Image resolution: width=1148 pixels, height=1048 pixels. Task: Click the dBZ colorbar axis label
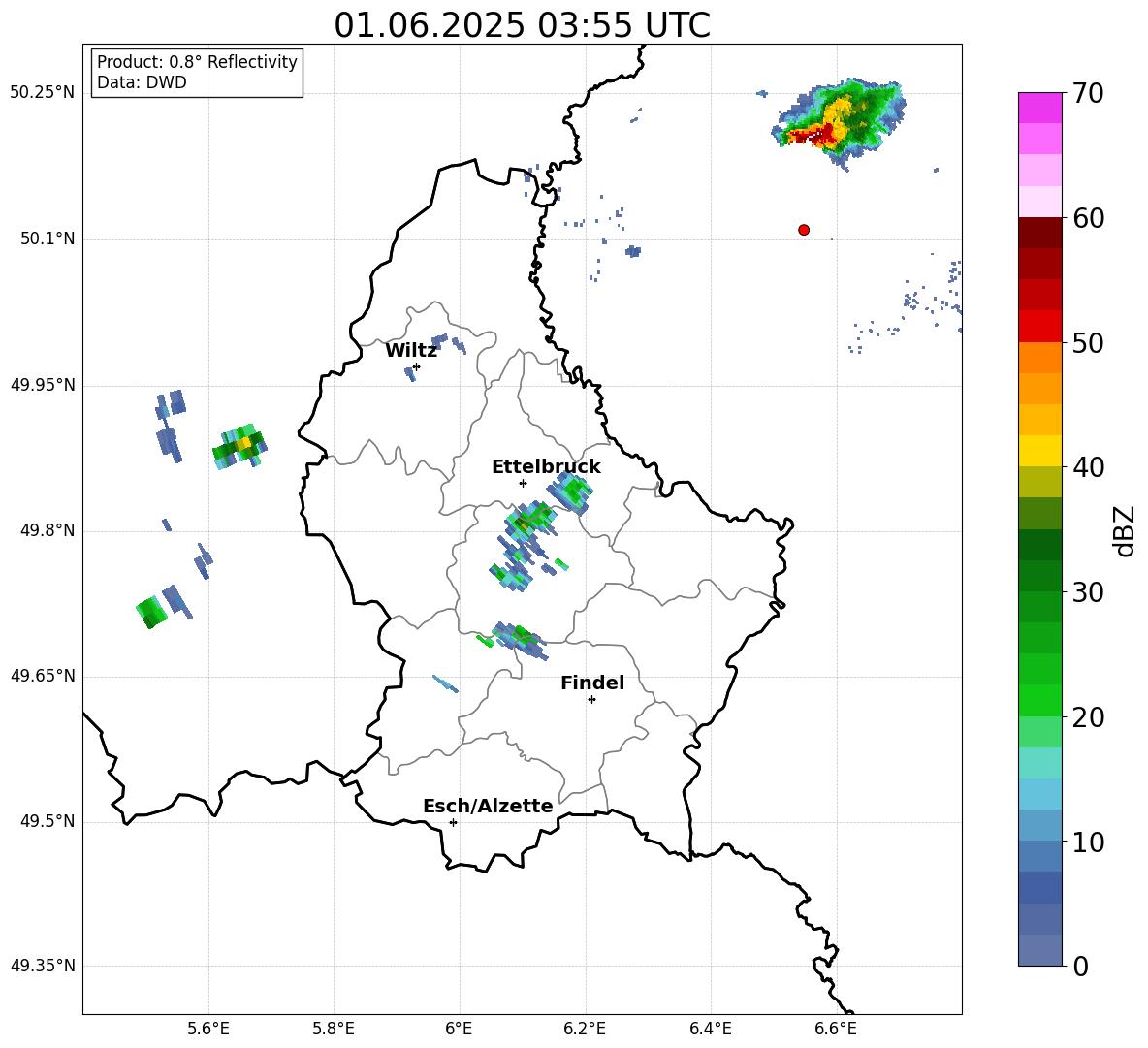(x=1125, y=530)
